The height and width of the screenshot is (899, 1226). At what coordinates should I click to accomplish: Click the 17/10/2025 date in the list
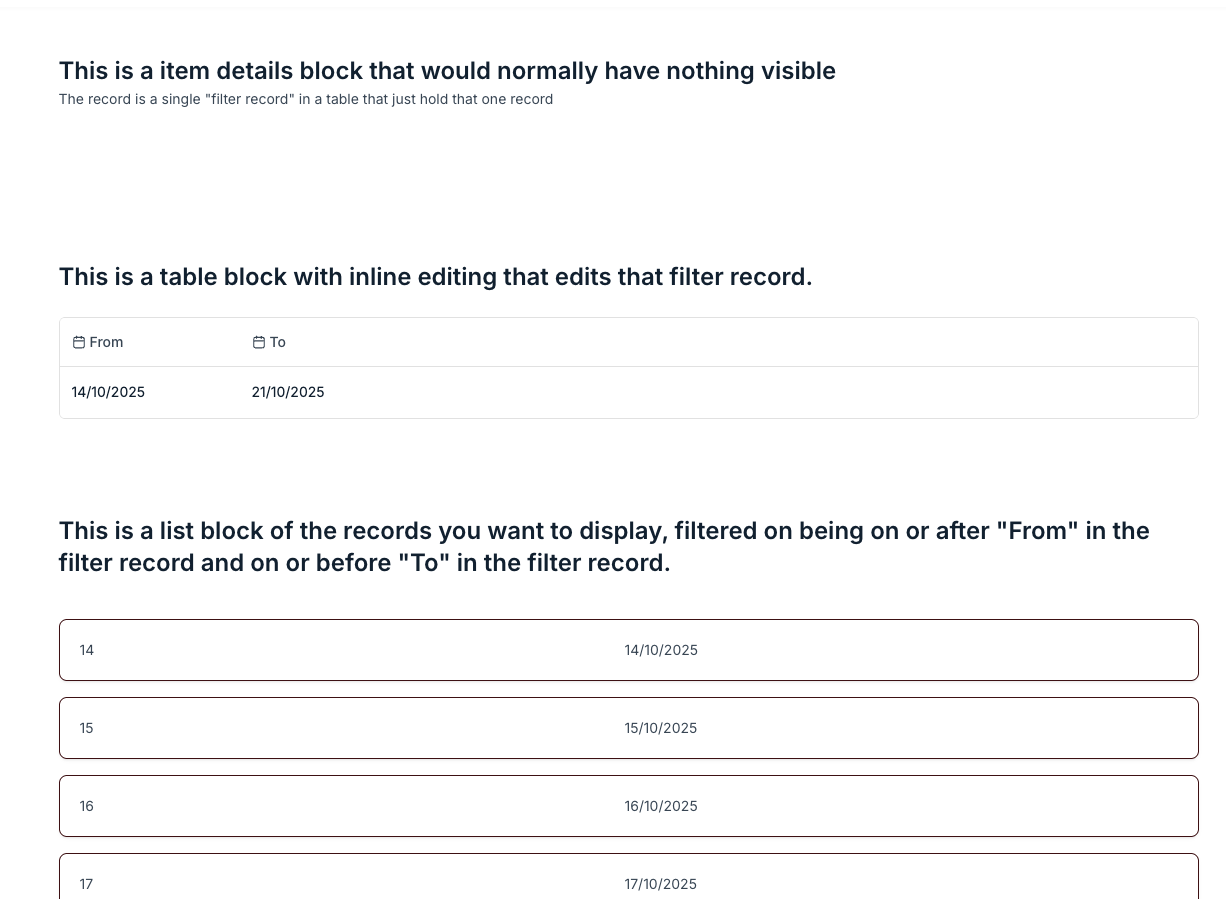pyautogui.click(x=661, y=884)
